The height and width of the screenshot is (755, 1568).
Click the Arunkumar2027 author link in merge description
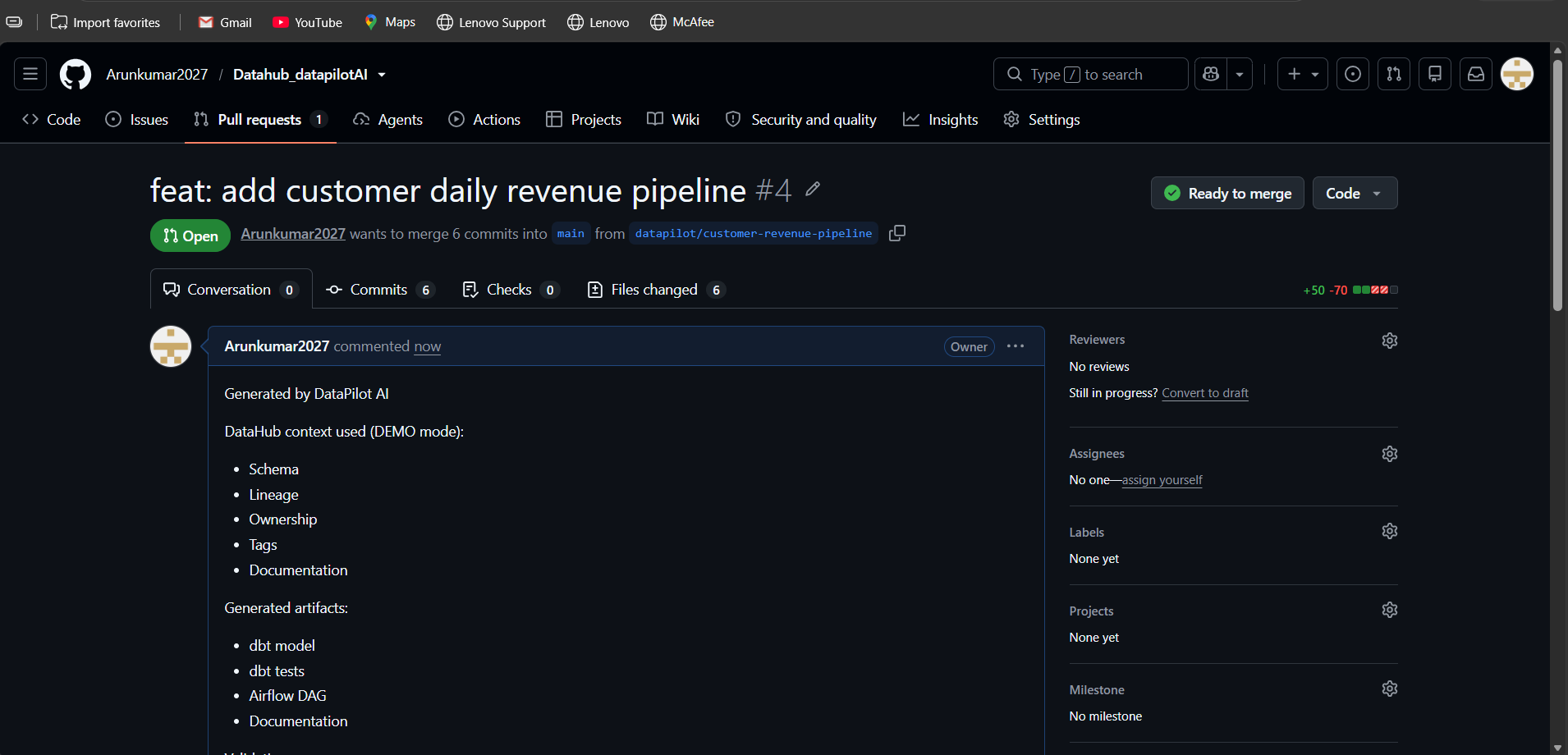point(293,234)
